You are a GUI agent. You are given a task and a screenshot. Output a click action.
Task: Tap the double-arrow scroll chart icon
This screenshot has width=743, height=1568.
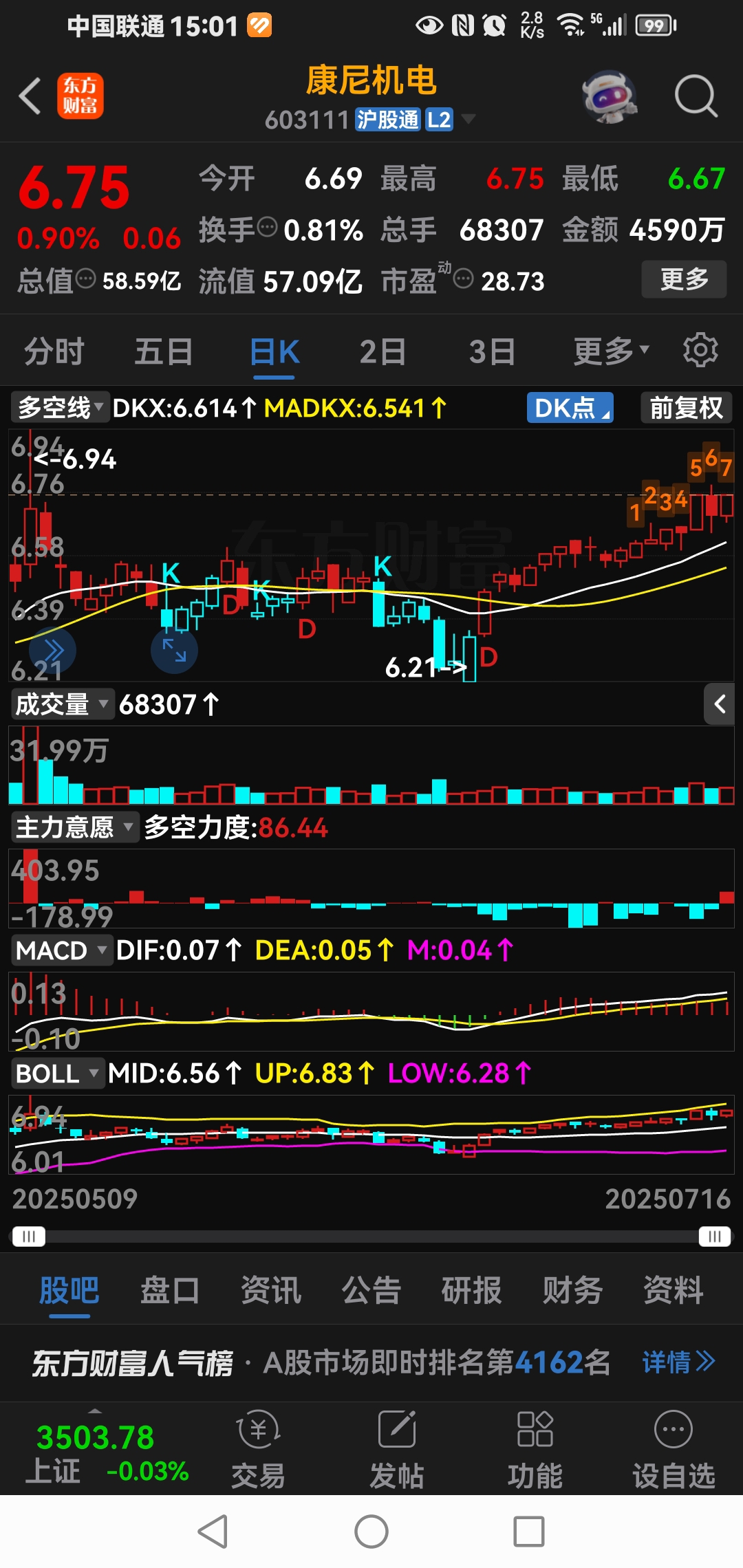click(52, 650)
